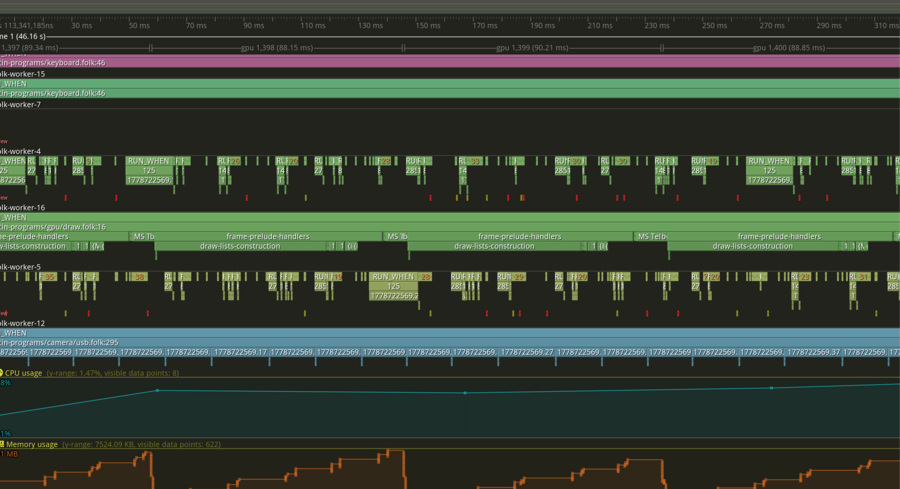Select frame-prelude-handlers zone beneath gpu 1,399
This screenshot has height=489, width=900.
[x=519, y=236]
